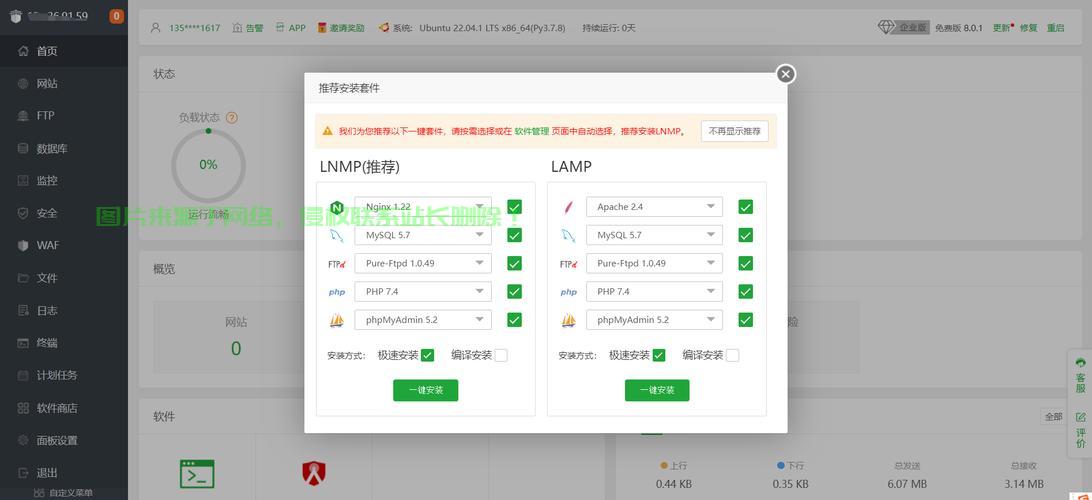Toggle 极速安装 checkbox in LAMP
The width and height of the screenshot is (1092, 500).
659,355
